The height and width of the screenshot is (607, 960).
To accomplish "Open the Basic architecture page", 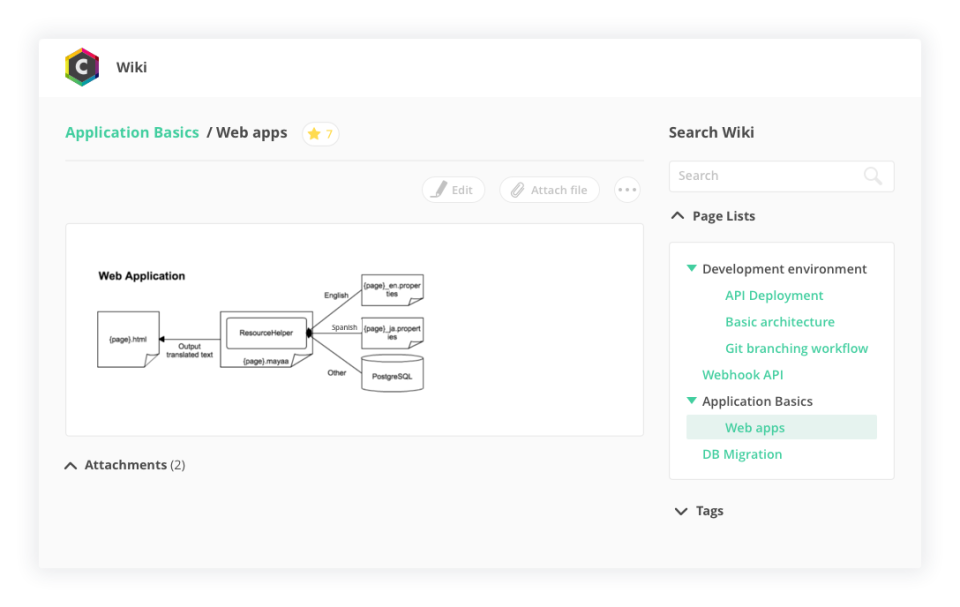I will [779, 322].
